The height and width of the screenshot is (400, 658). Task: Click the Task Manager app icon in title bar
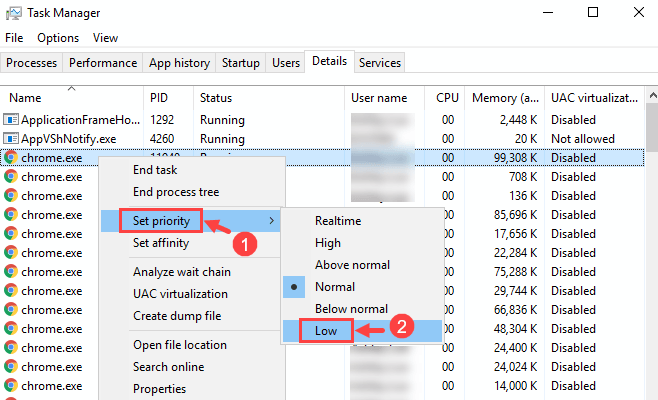[13, 13]
